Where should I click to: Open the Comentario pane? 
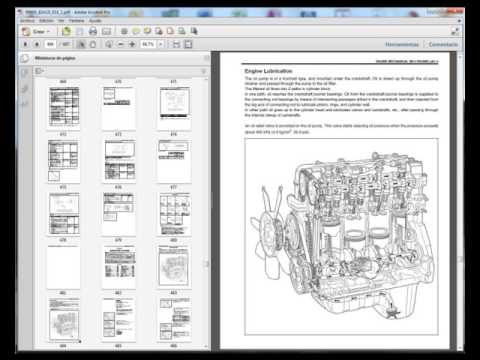tap(443, 44)
